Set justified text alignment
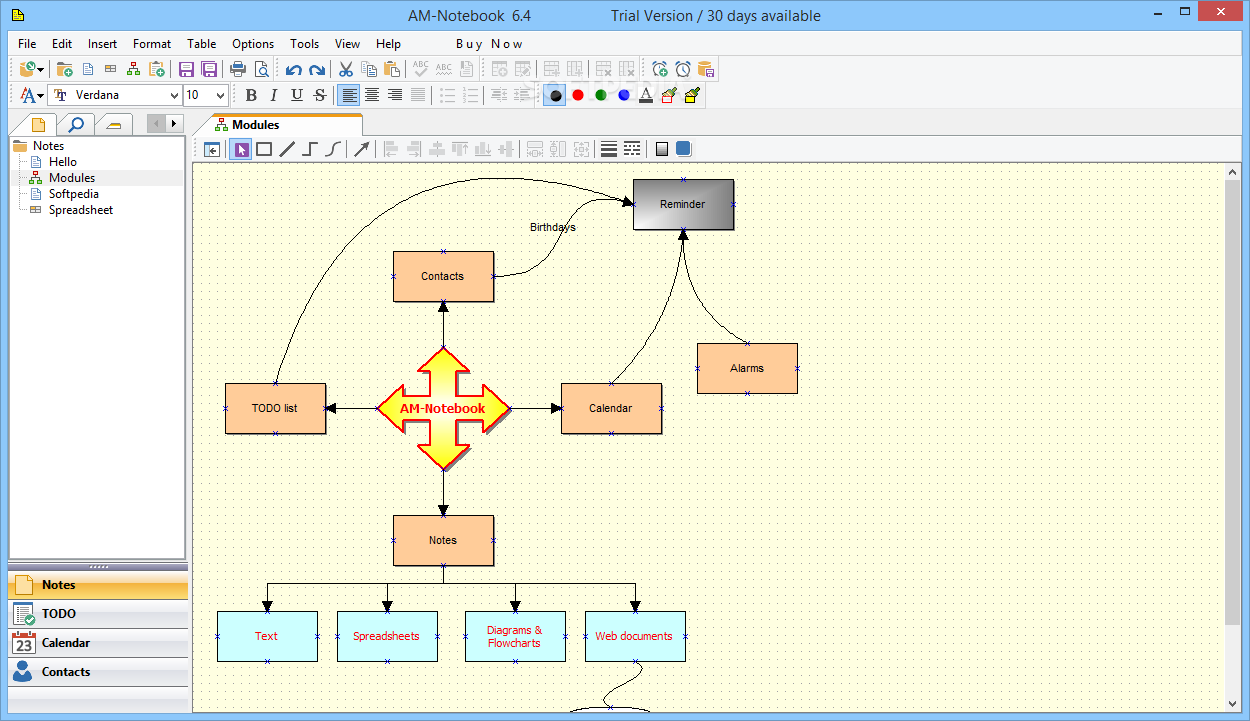The image size is (1250, 721). click(418, 95)
